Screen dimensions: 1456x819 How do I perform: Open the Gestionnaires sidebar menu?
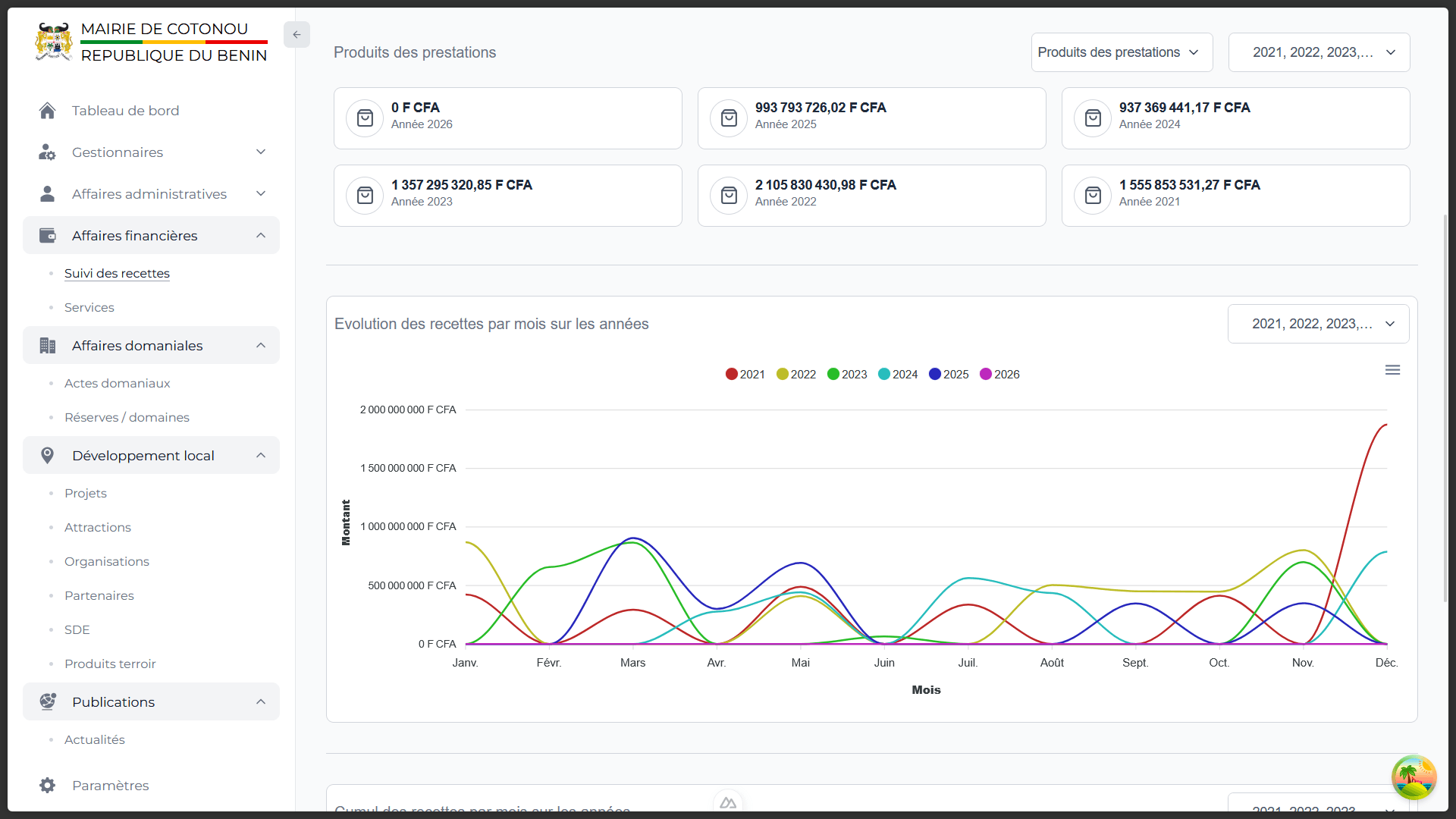(118, 152)
